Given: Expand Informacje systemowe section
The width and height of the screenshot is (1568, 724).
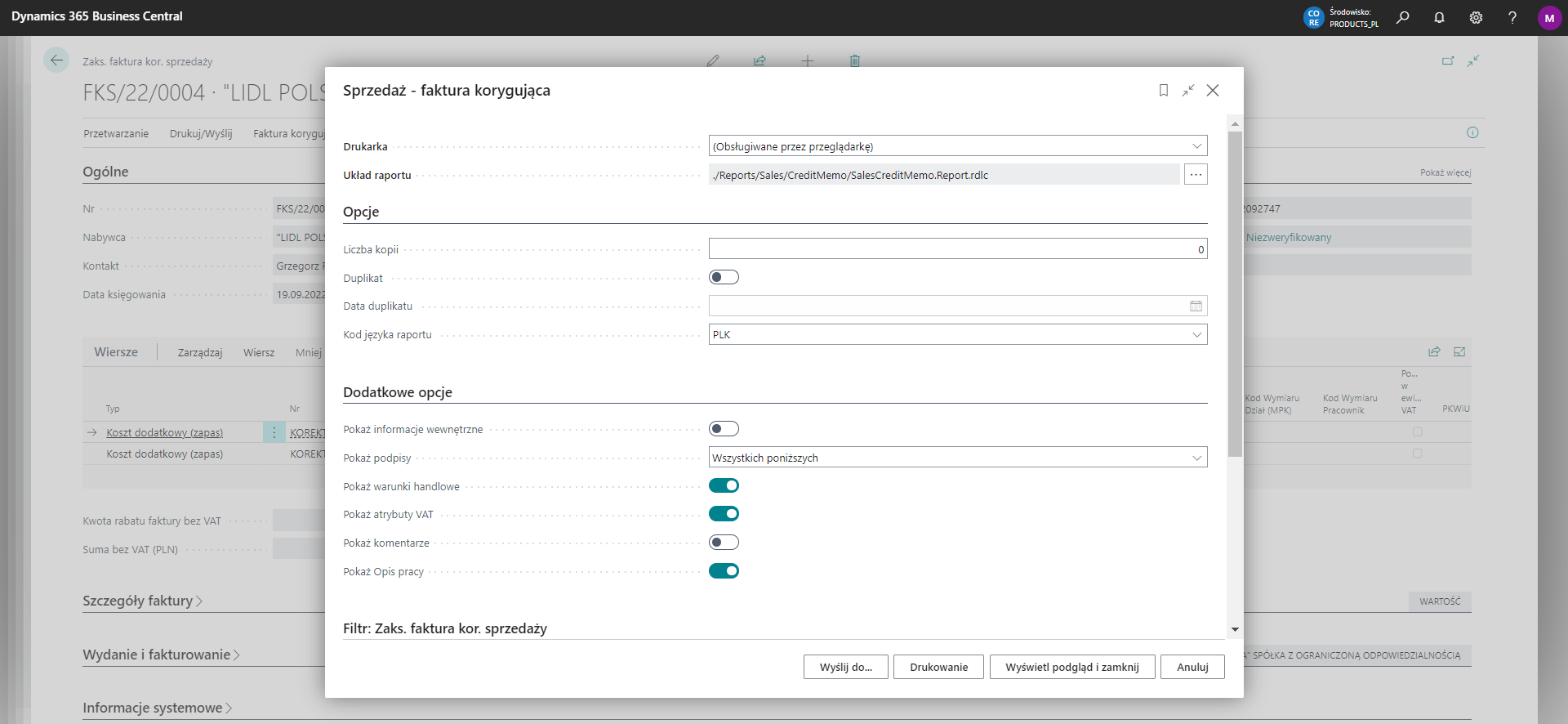Looking at the screenshot, I should (x=157, y=708).
